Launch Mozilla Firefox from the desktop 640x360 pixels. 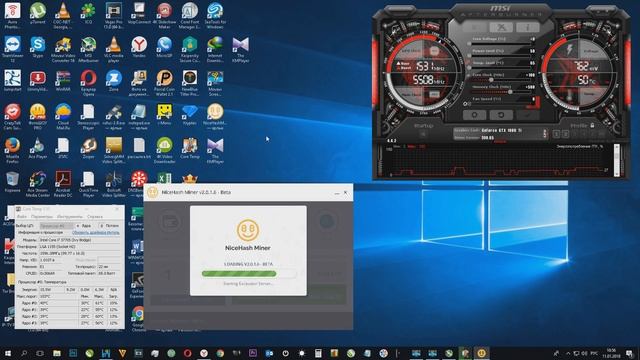[x=12, y=150]
